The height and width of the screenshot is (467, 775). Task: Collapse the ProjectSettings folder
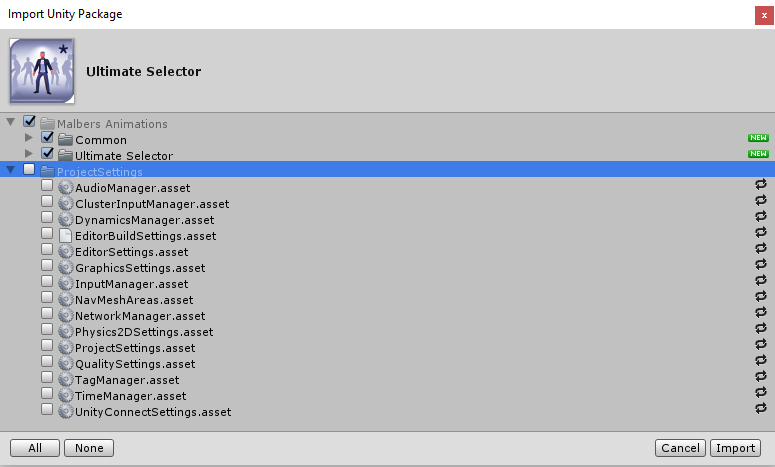pyautogui.click(x=10, y=170)
